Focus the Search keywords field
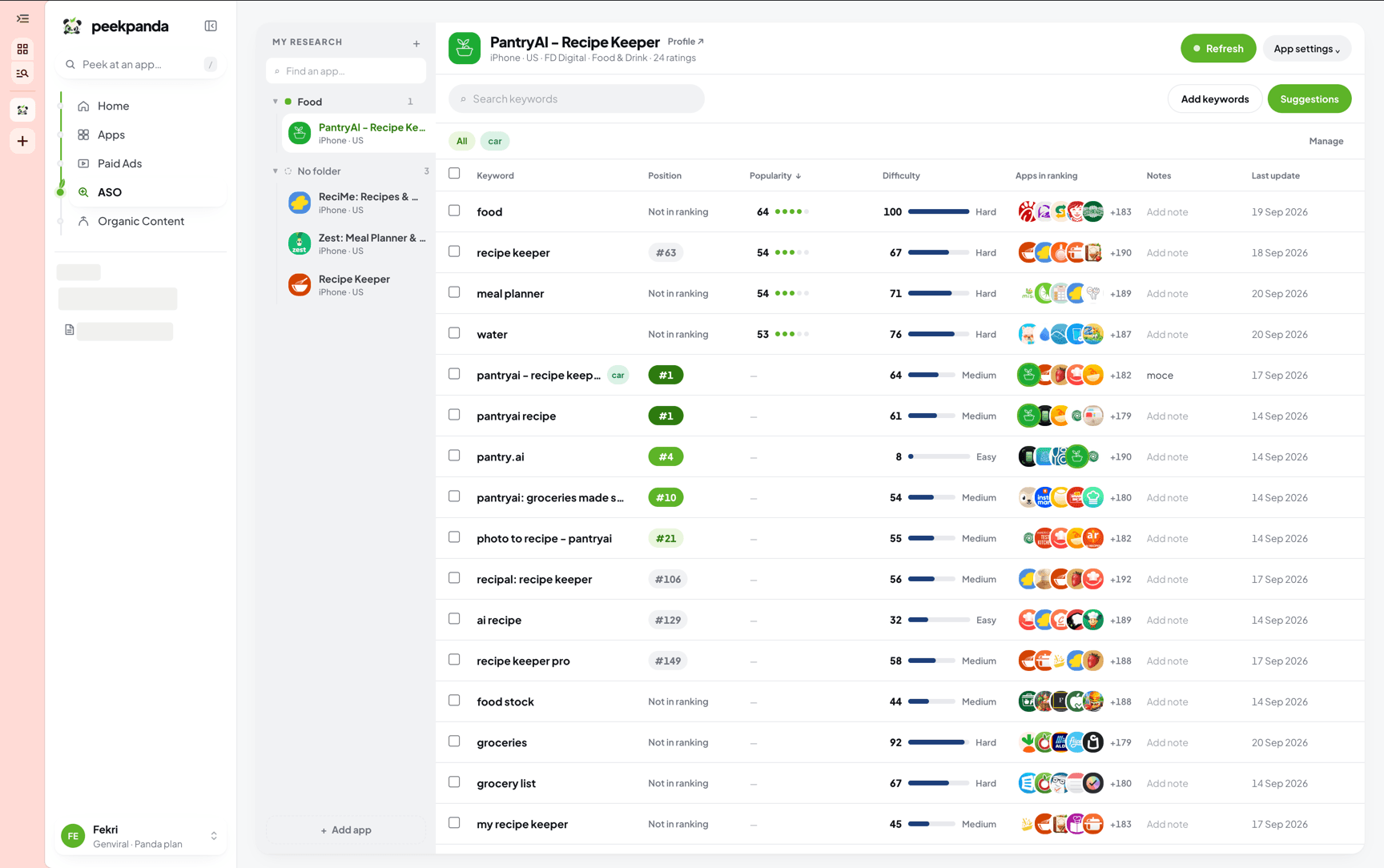 [577, 99]
